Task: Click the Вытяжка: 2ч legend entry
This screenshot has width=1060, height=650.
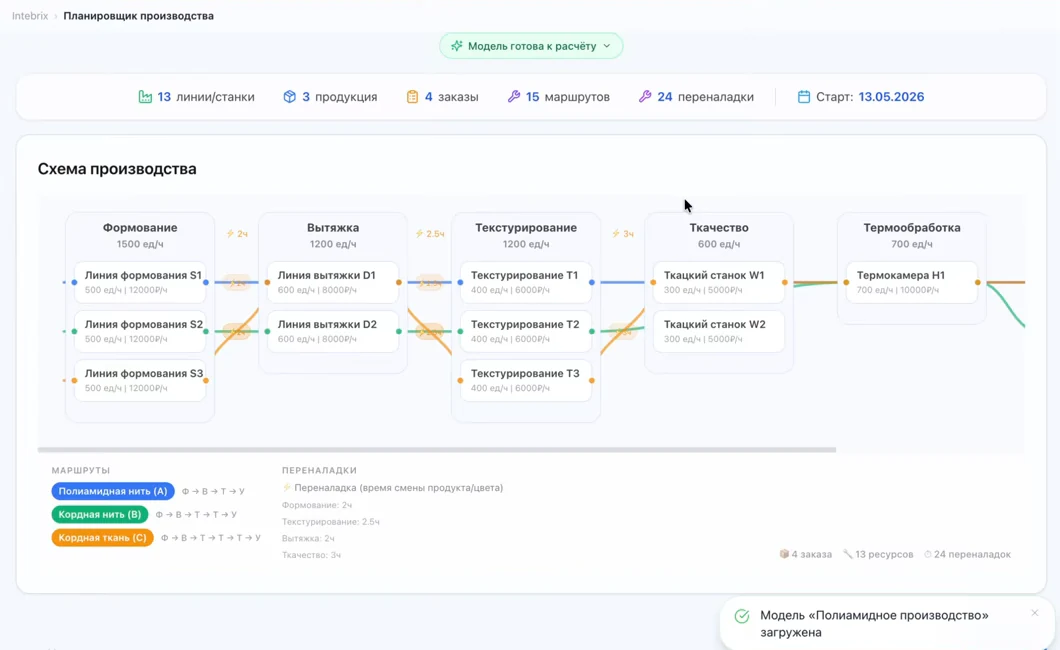Action: point(308,539)
